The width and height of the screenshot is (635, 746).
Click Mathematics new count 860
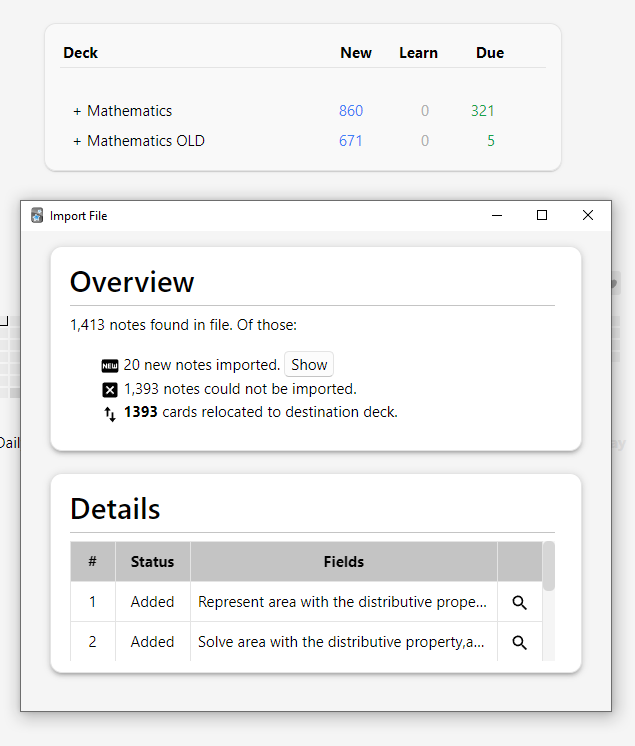[351, 111]
